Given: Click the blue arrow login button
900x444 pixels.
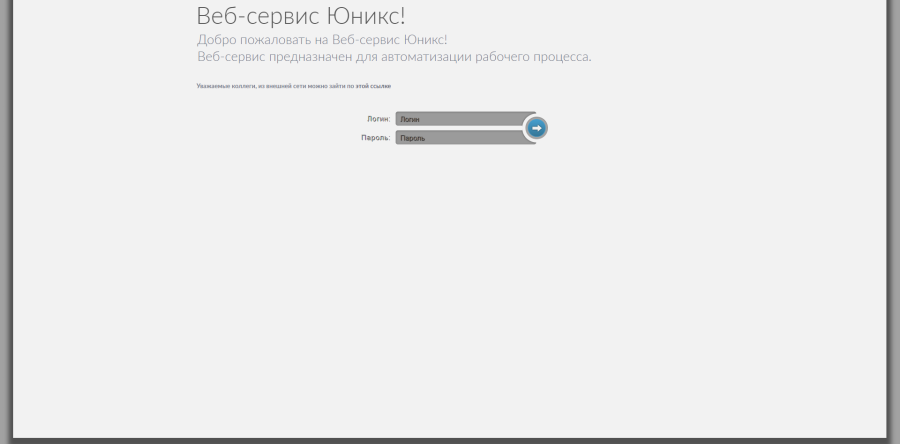Looking at the screenshot, I should pos(536,128).
